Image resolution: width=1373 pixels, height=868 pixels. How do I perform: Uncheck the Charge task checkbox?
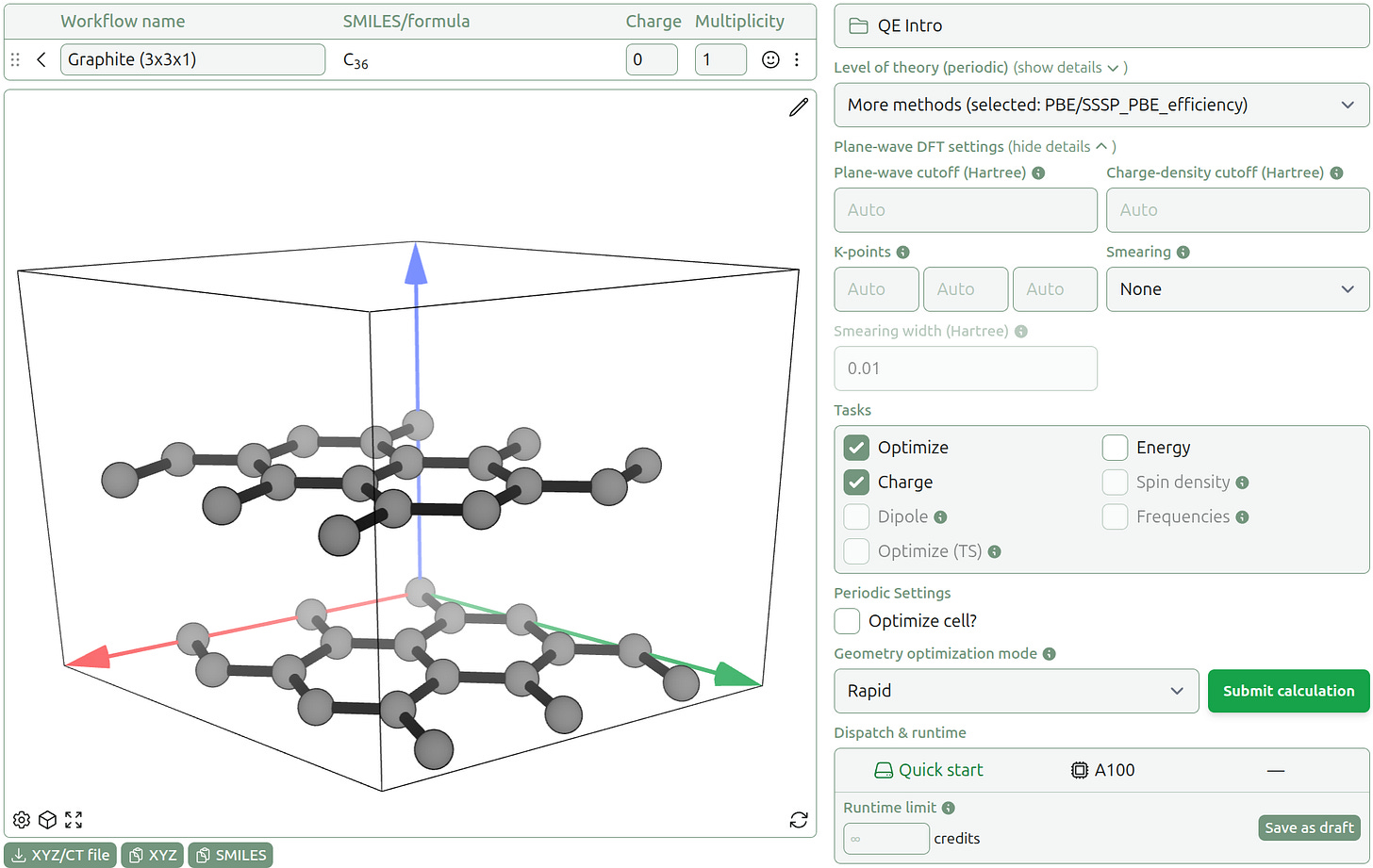(x=856, y=483)
